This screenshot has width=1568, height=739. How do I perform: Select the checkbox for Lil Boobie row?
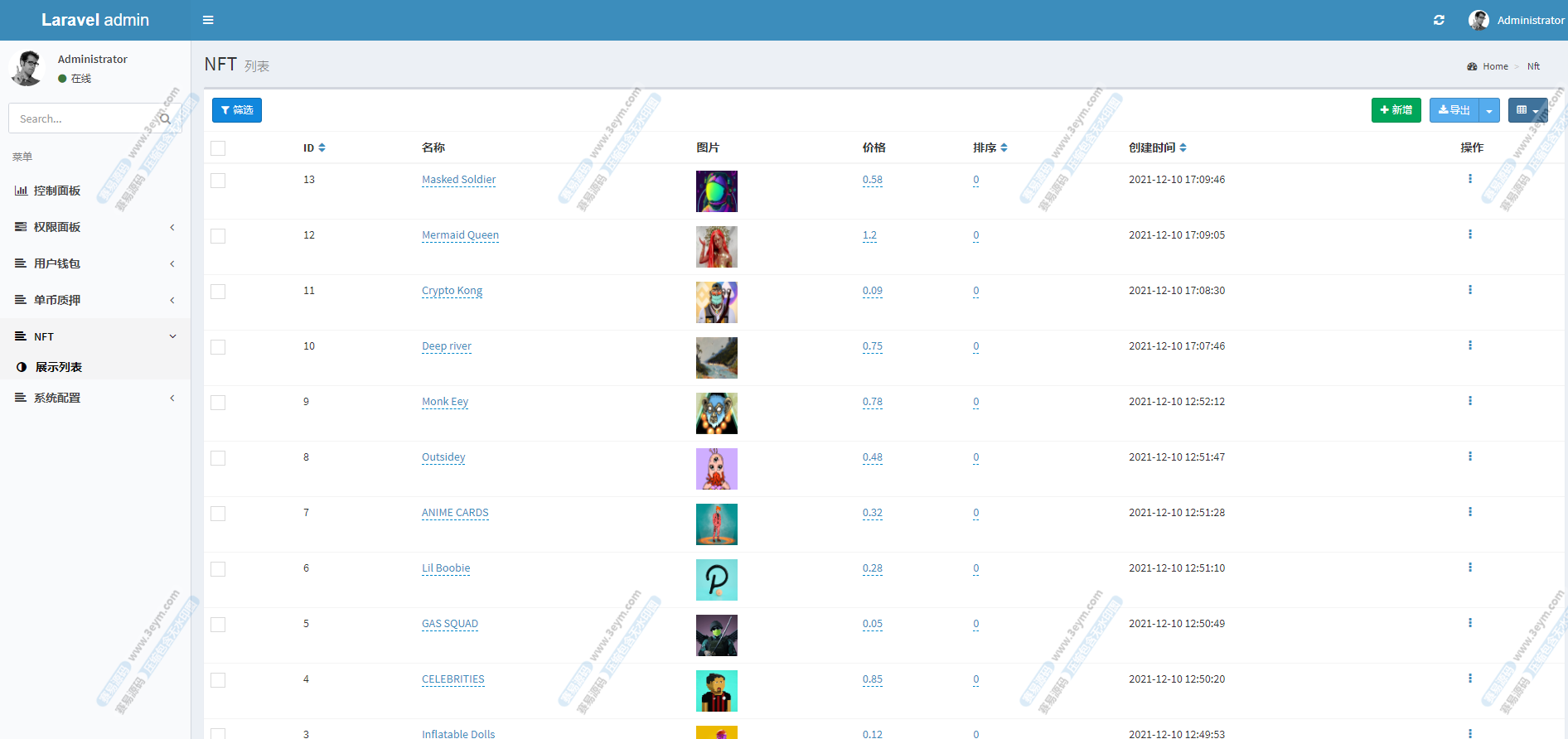tap(218, 569)
